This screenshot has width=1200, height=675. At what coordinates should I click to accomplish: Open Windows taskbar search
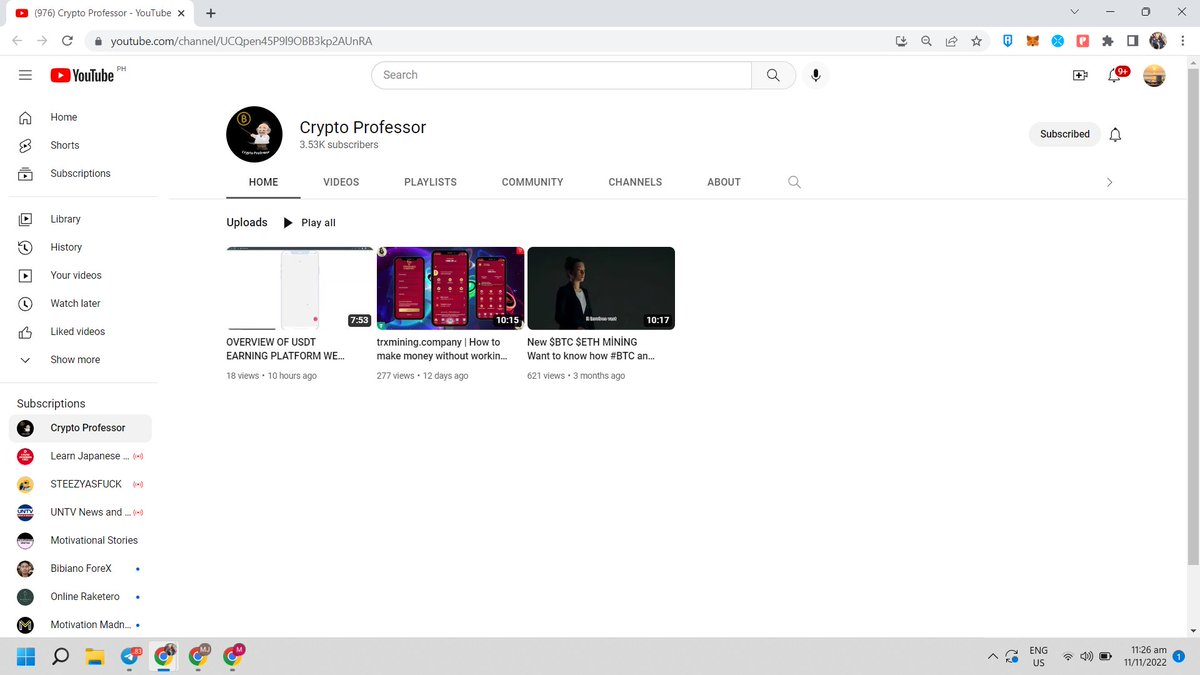(60, 657)
